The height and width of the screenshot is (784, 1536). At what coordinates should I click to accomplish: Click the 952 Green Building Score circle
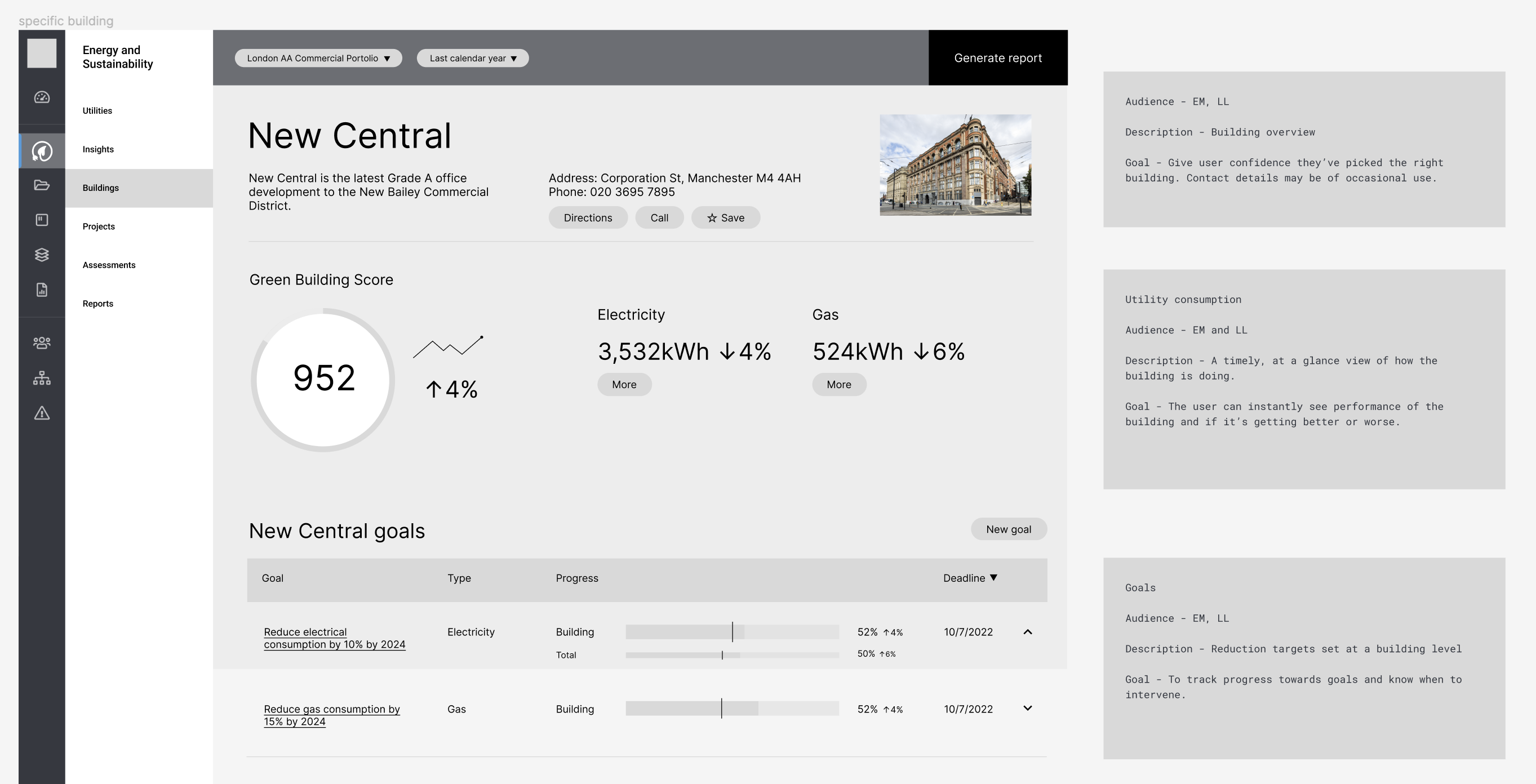pyautogui.click(x=323, y=380)
